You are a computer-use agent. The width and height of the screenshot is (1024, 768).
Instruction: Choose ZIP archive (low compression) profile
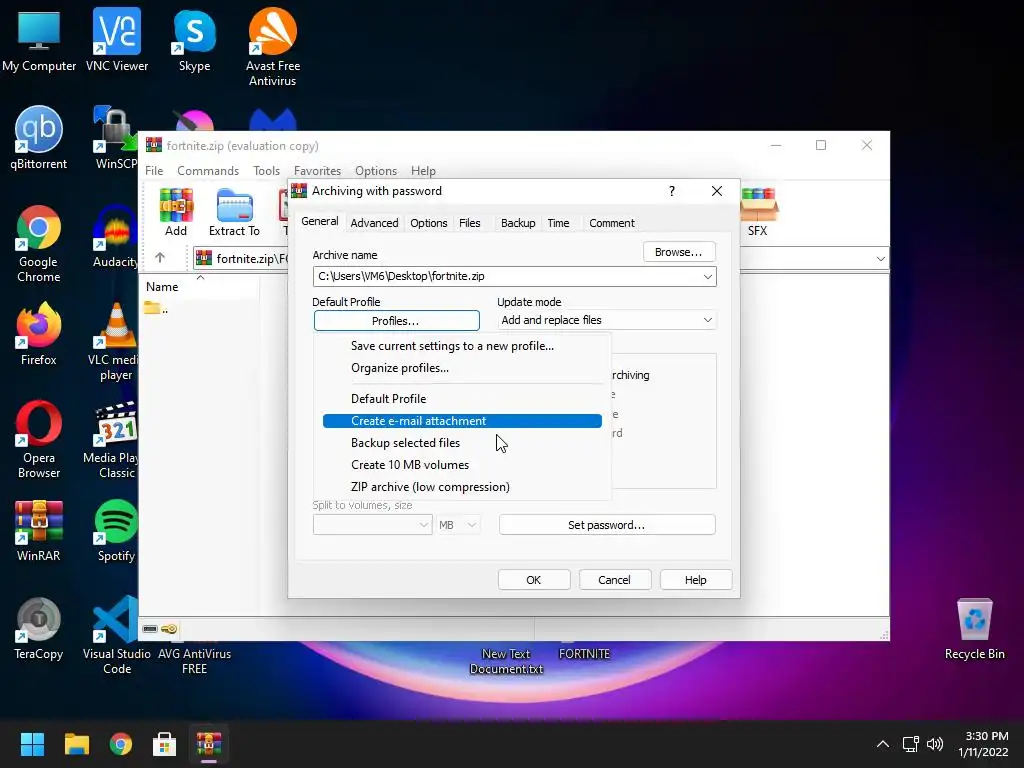(x=462, y=487)
